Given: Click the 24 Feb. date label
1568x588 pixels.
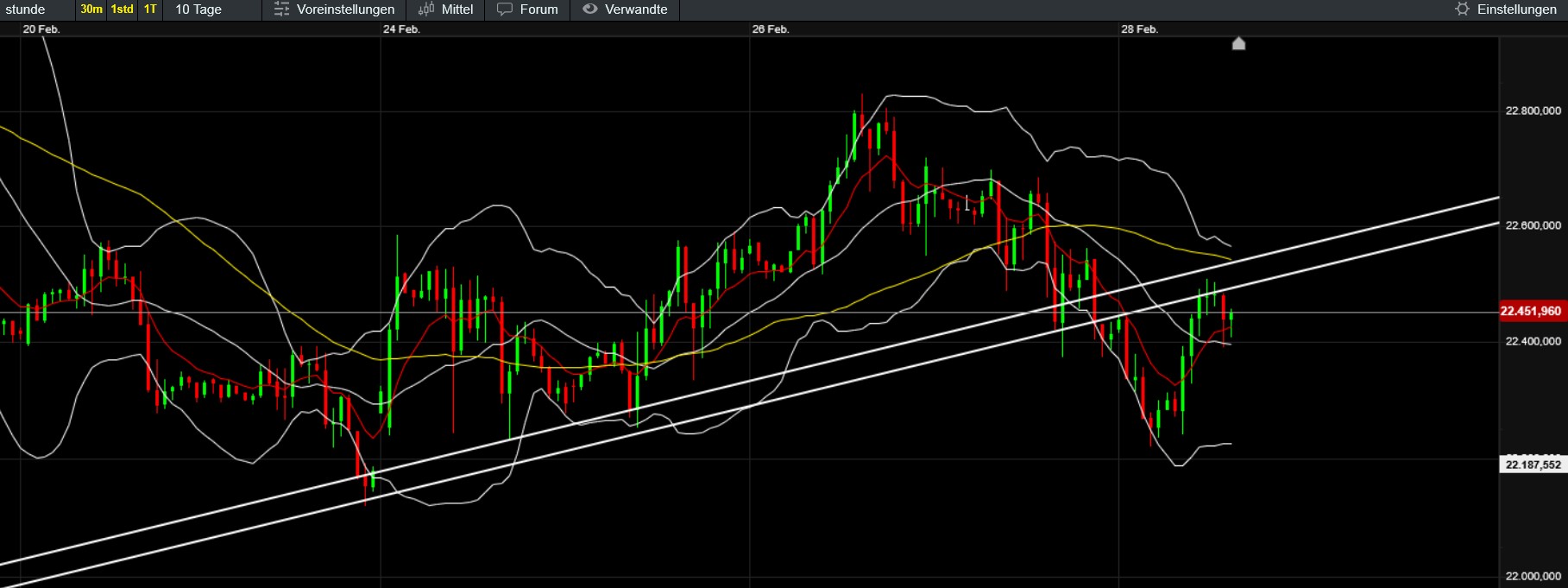Looking at the screenshot, I should point(401,29).
